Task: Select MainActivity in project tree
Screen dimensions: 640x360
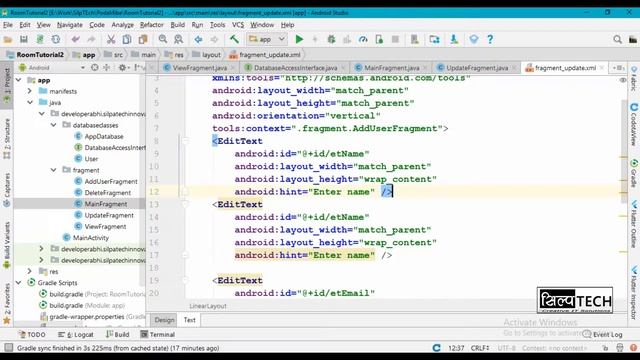Action: (90, 238)
